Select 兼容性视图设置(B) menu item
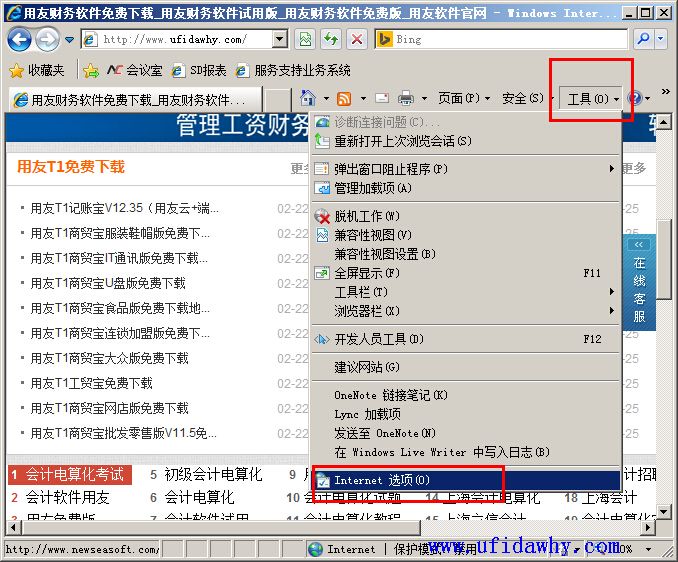The height and width of the screenshot is (562, 678). [x=465, y=254]
